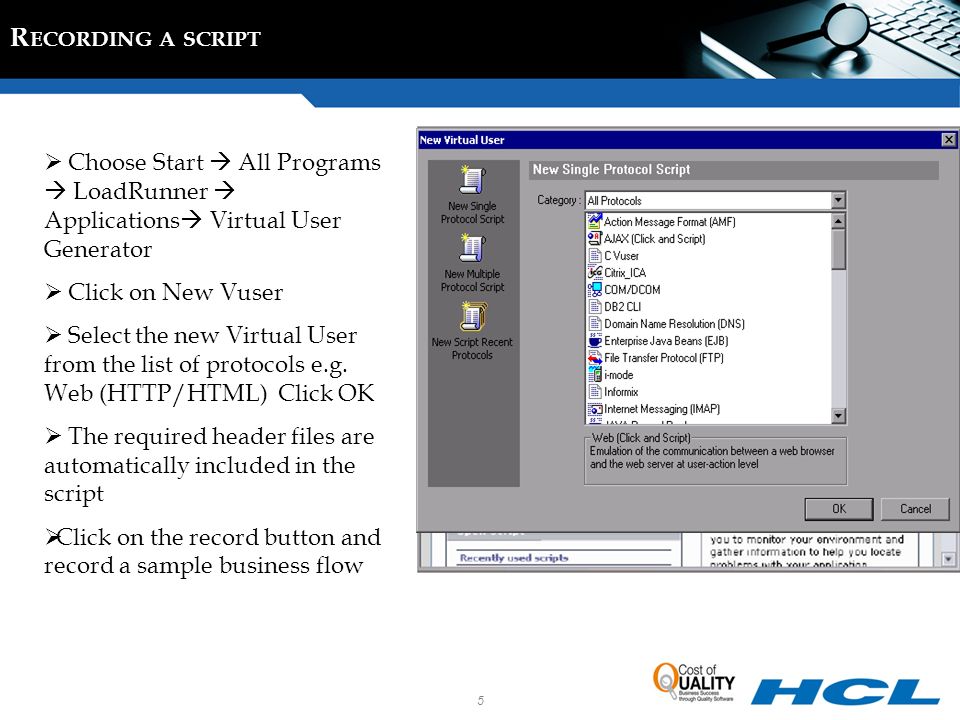Image resolution: width=960 pixels, height=720 pixels.
Task: Click the AJAX (Click and Script) icon
Action: pos(594,238)
